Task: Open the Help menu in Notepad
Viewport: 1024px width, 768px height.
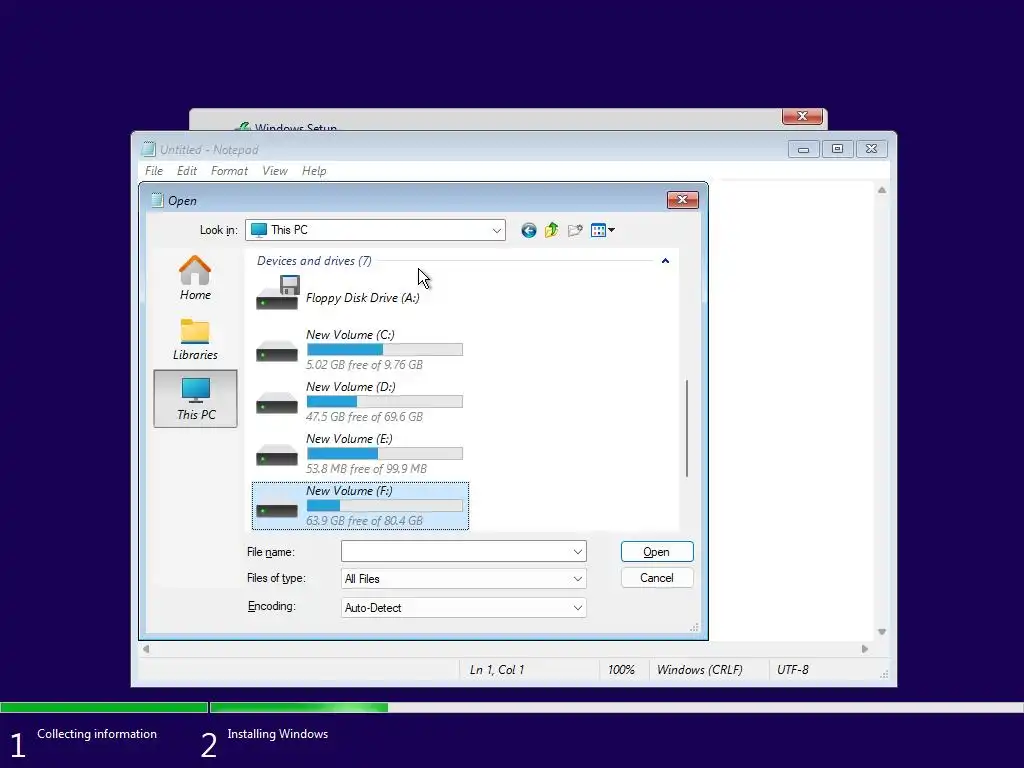Action: tap(314, 170)
